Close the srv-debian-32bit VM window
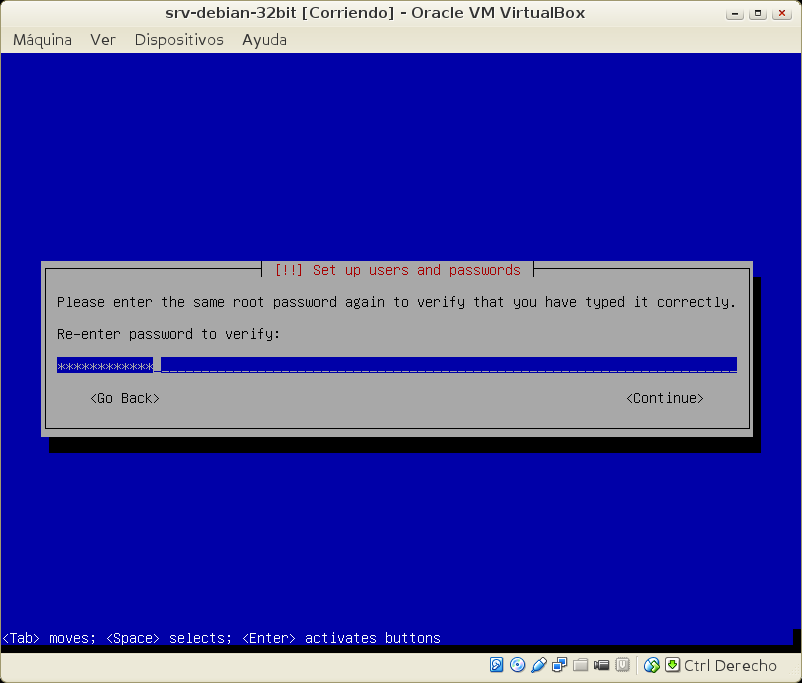The width and height of the screenshot is (802, 683). (781, 13)
